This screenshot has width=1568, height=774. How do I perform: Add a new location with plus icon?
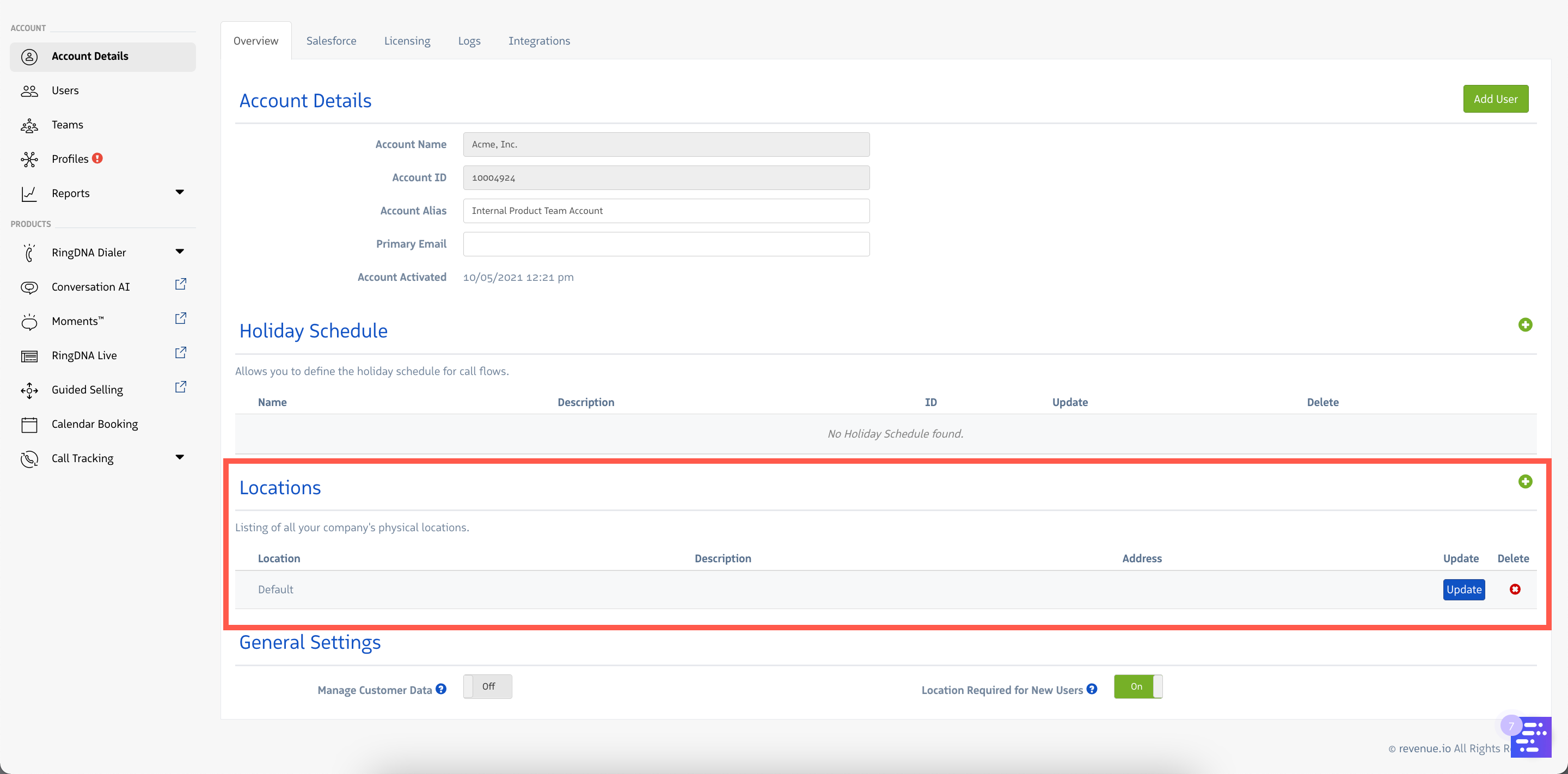[1525, 481]
